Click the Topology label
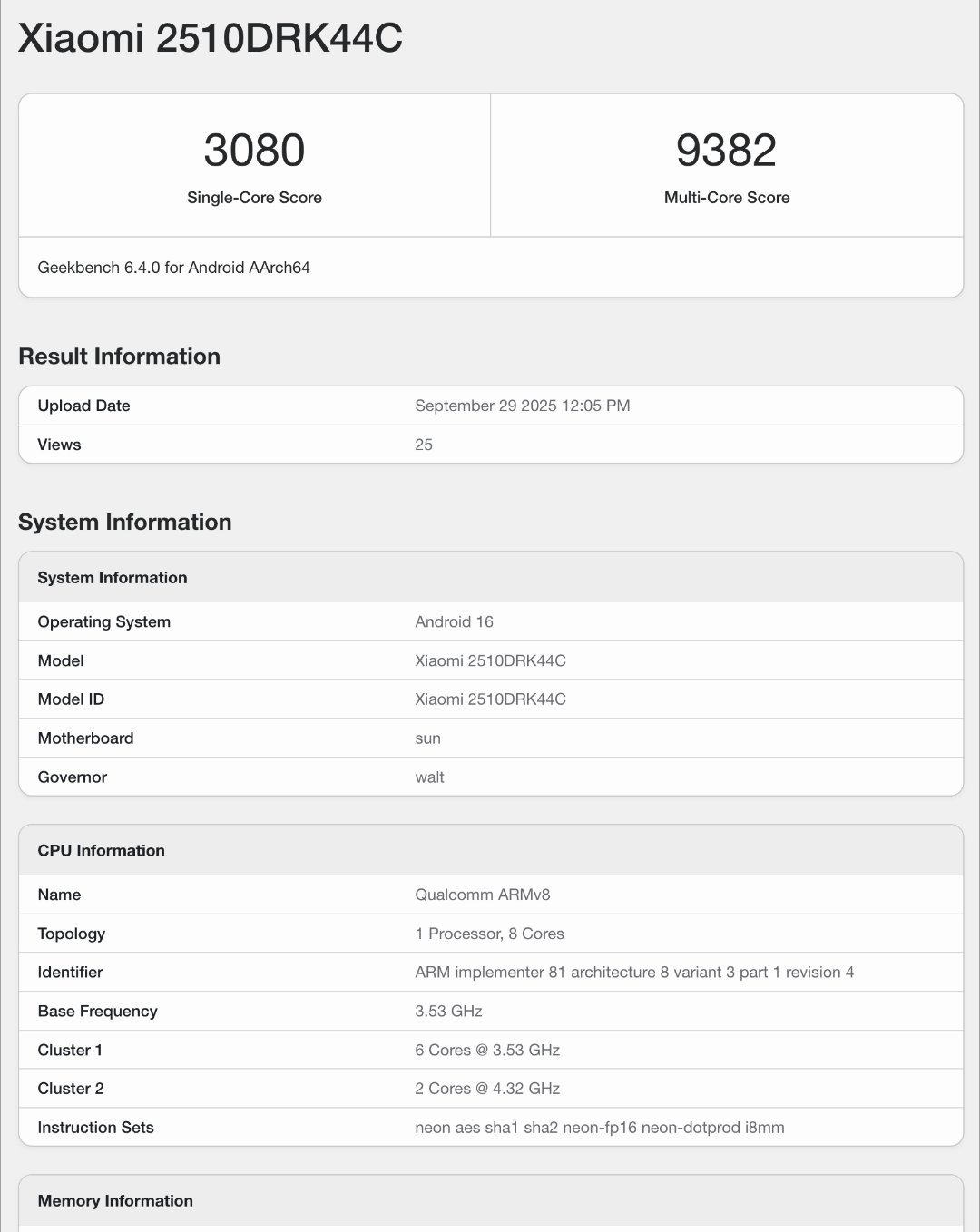Screen dimensions: 980x1232 (72, 934)
